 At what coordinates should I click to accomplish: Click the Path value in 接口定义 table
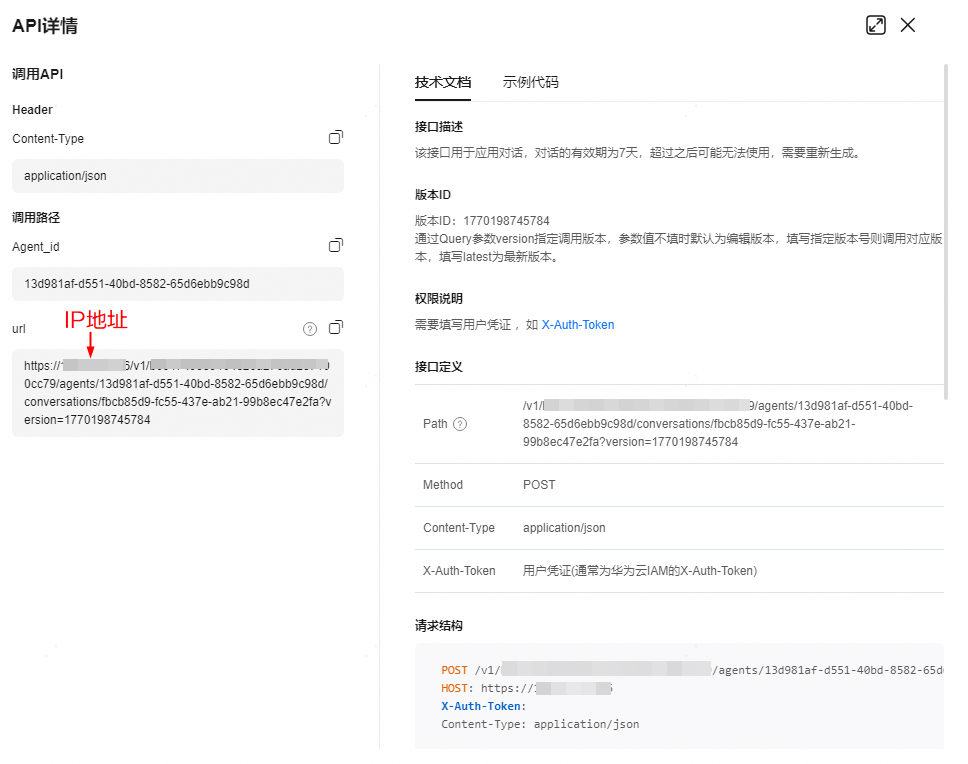[717, 424]
